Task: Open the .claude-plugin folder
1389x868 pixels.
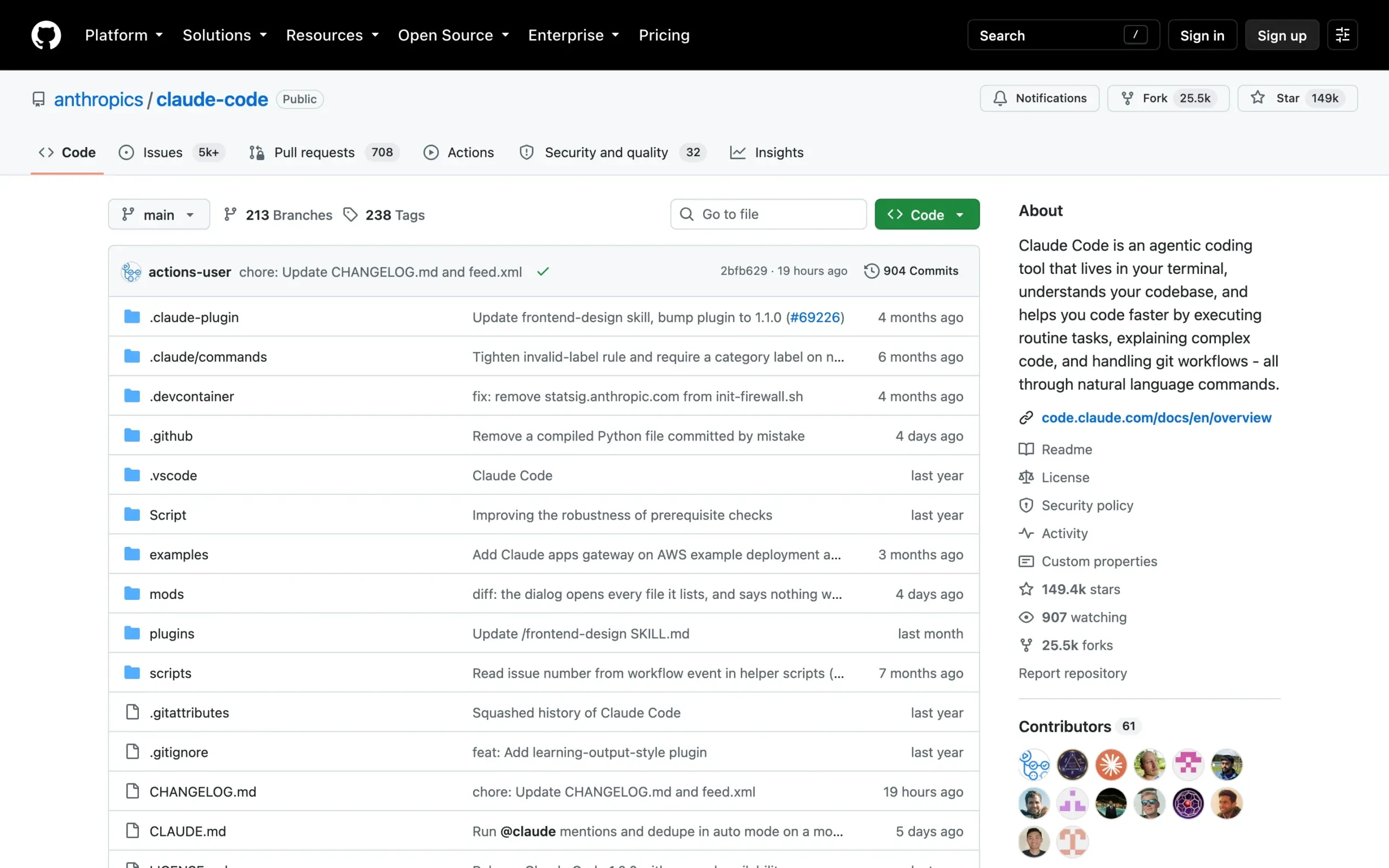Action: (194, 317)
